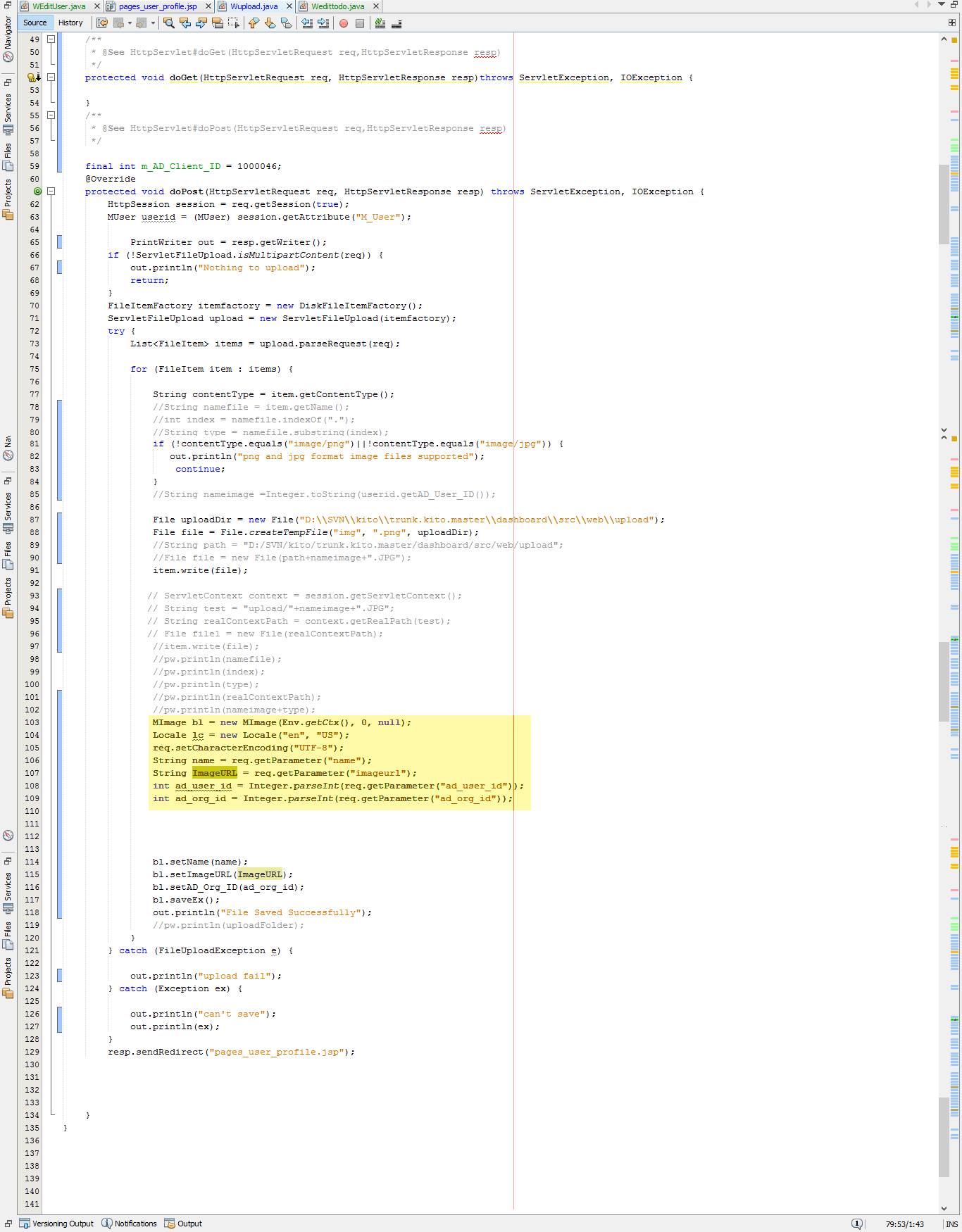Image resolution: width=962 pixels, height=1232 pixels.
Task: Switch to Source view
Action: (35, 23)
